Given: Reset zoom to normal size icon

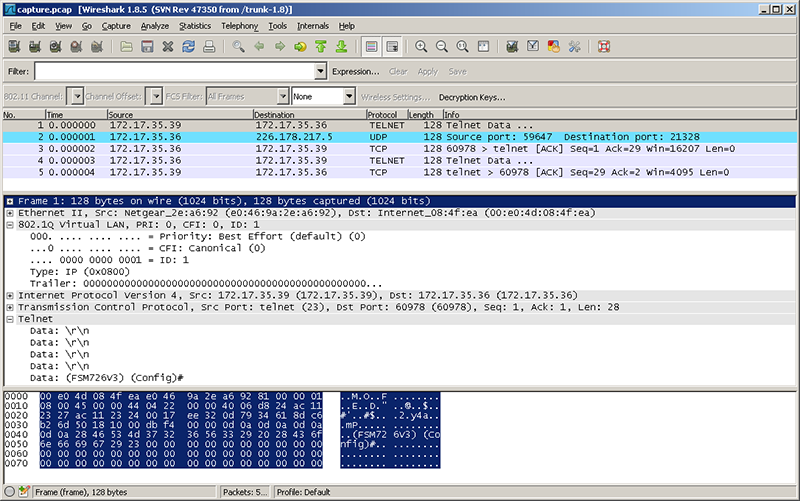Looking at the screenshot, I should 462,47.
